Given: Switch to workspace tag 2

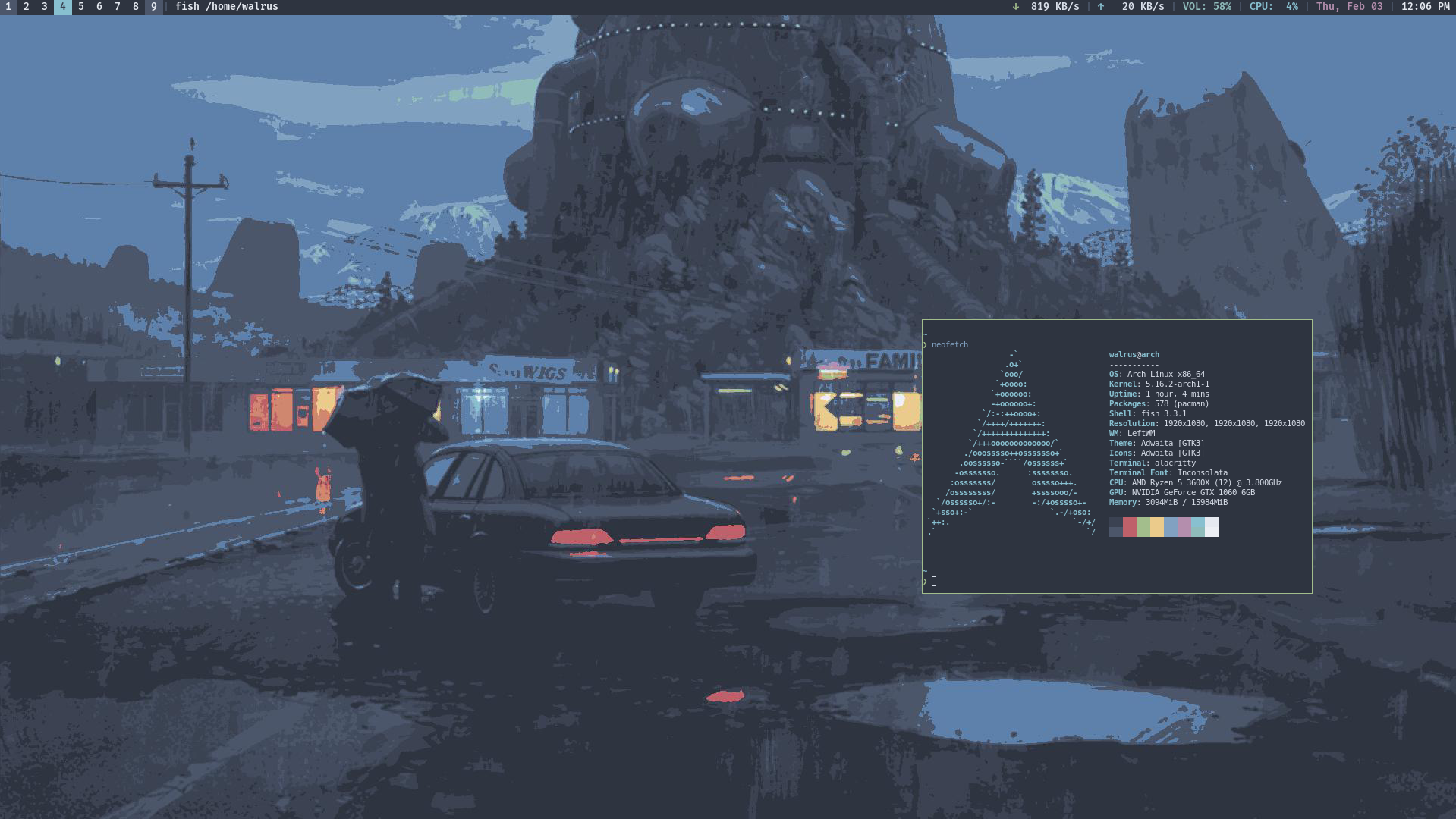Looking at the screenshot, I should [27, 7].
